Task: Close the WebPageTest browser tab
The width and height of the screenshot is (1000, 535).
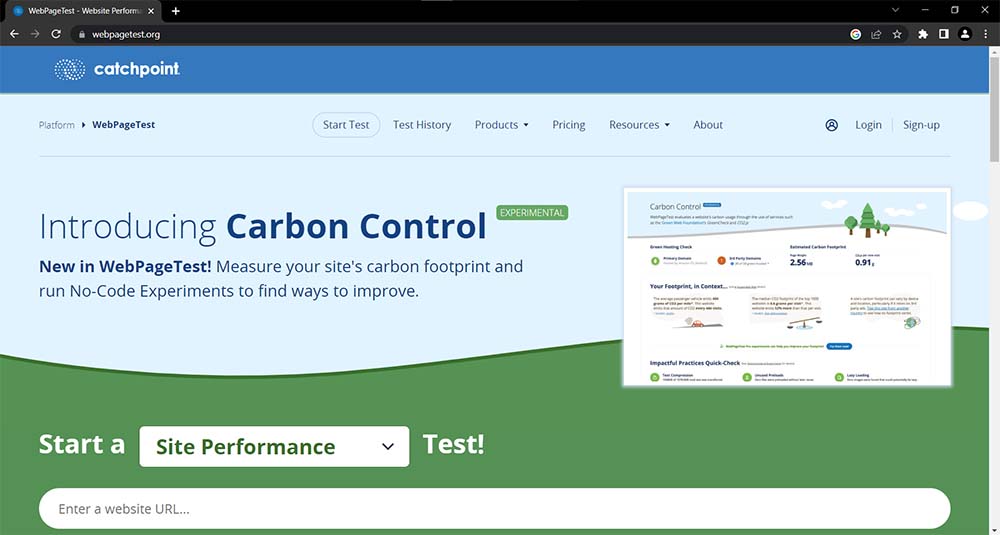Action: point(151,11)
